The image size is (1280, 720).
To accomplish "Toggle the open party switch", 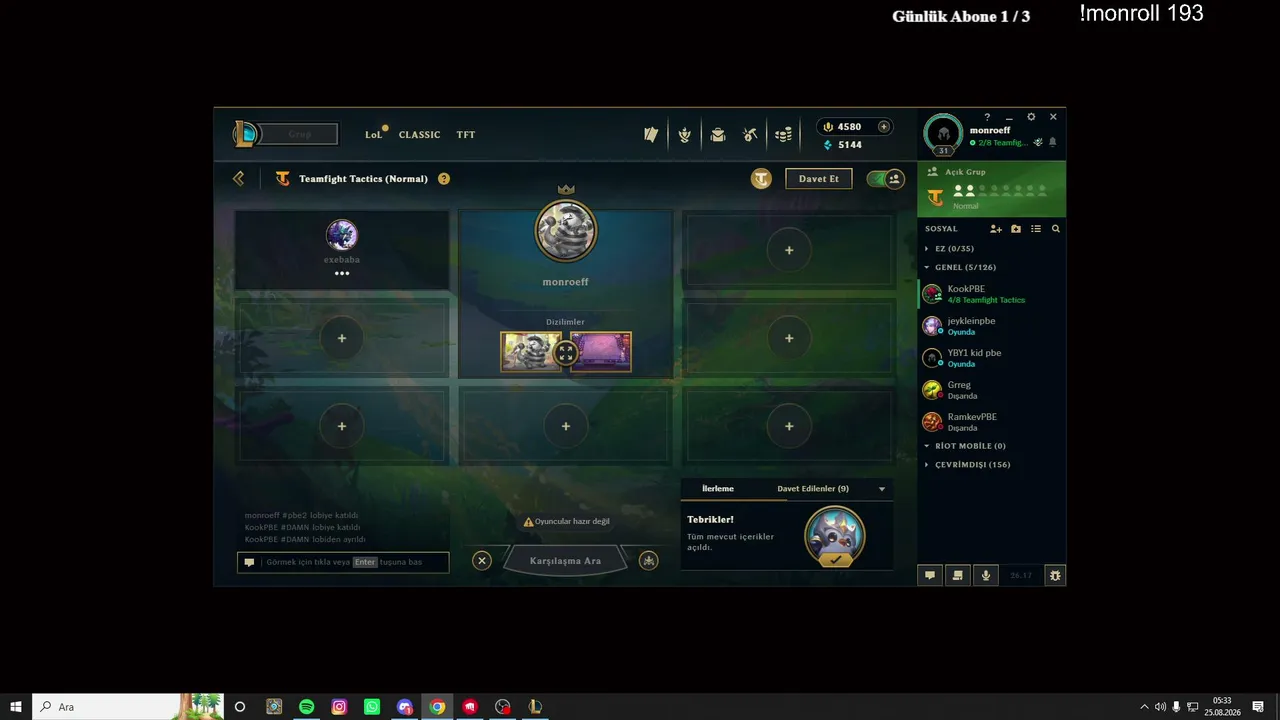I will 886,179.
